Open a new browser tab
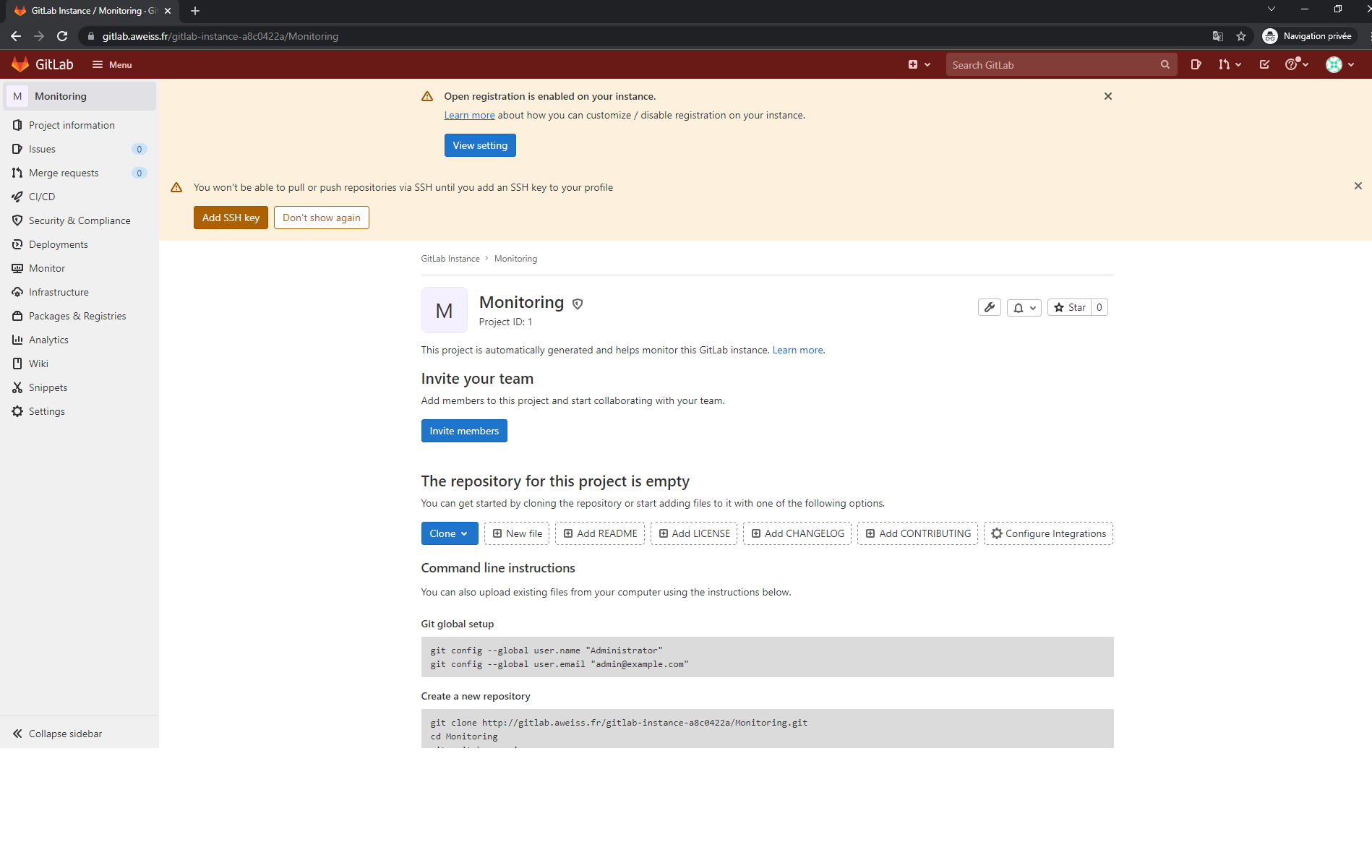The height and width of the screenshot is (868, 1372). pos(195,11)
